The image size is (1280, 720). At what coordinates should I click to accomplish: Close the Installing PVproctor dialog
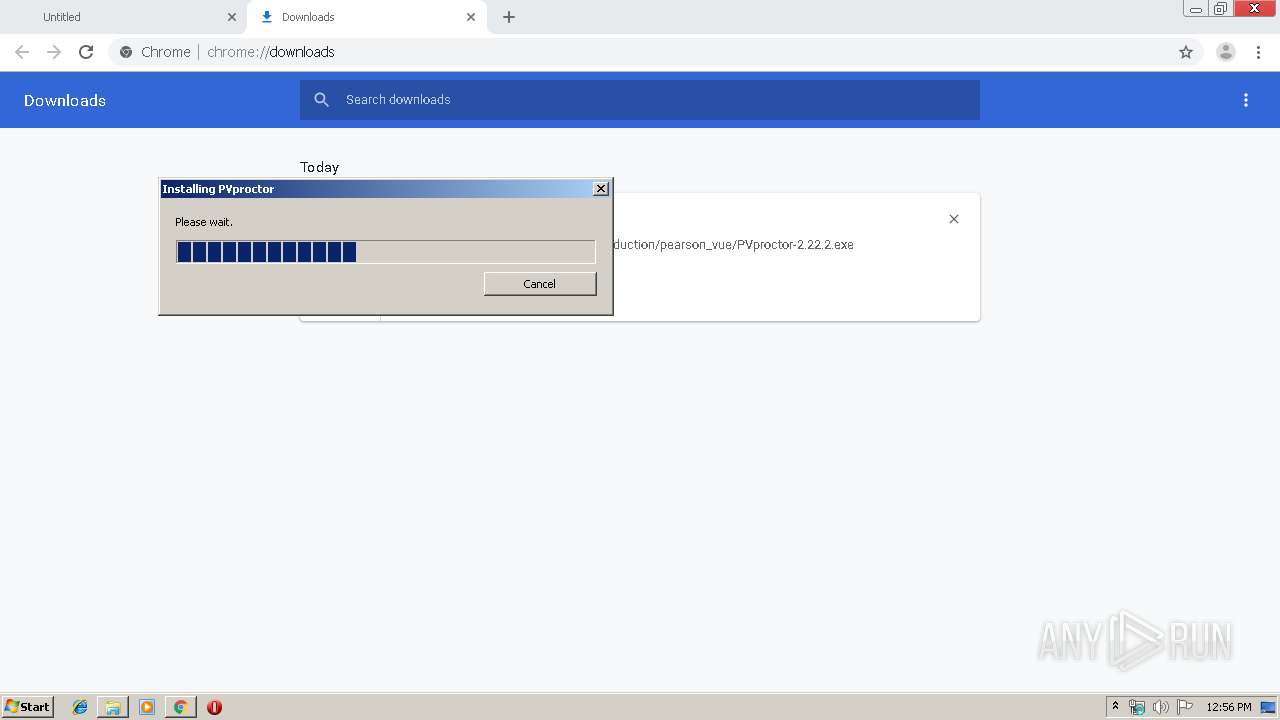(601, 189)
